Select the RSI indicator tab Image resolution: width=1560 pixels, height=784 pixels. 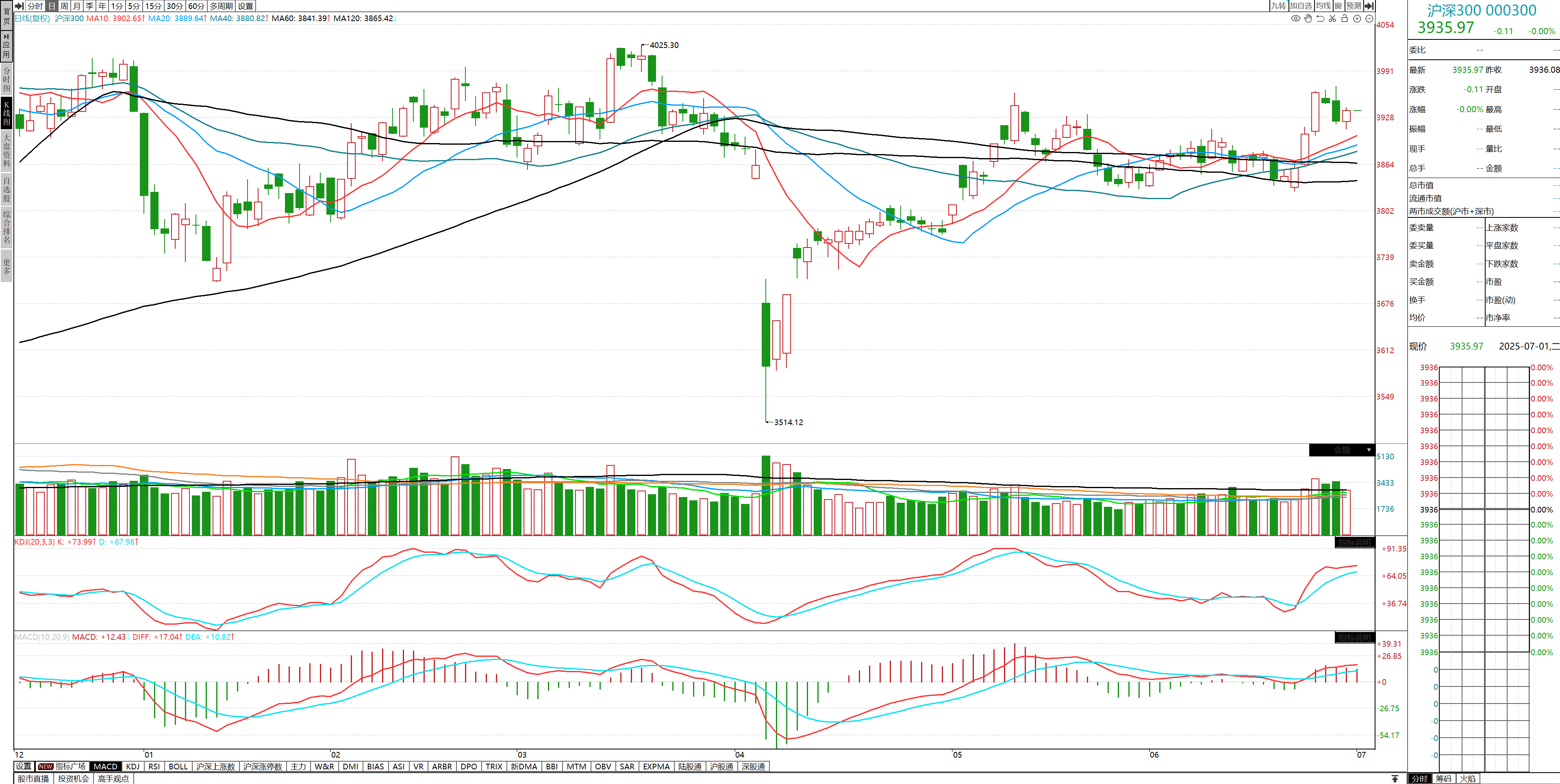coord(154,767)
